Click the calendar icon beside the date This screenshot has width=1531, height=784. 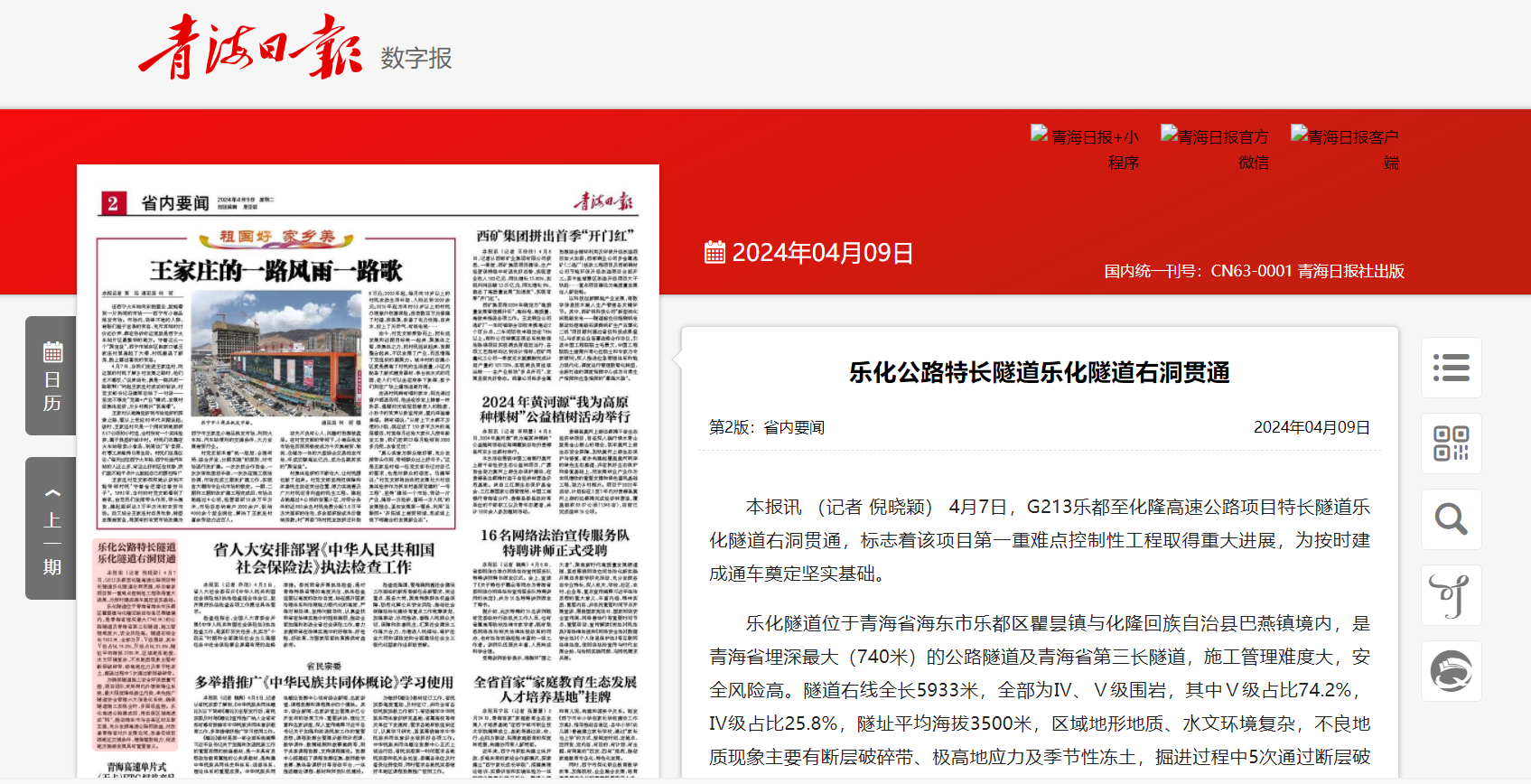[714, 252]
